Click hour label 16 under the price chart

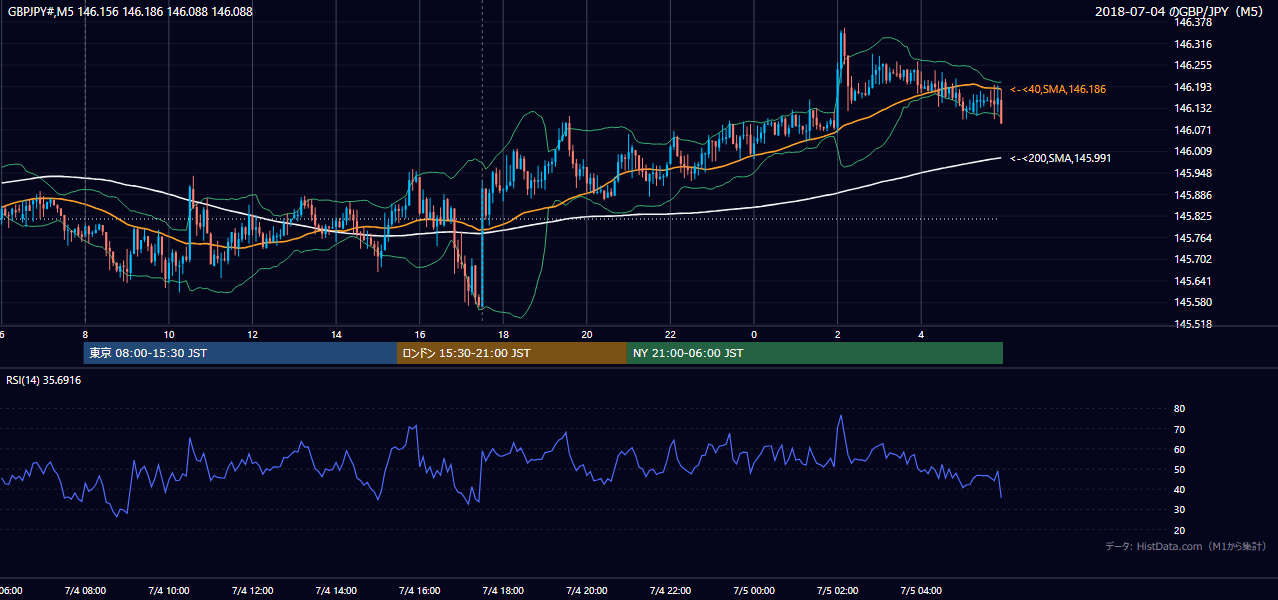click(420, 335)
